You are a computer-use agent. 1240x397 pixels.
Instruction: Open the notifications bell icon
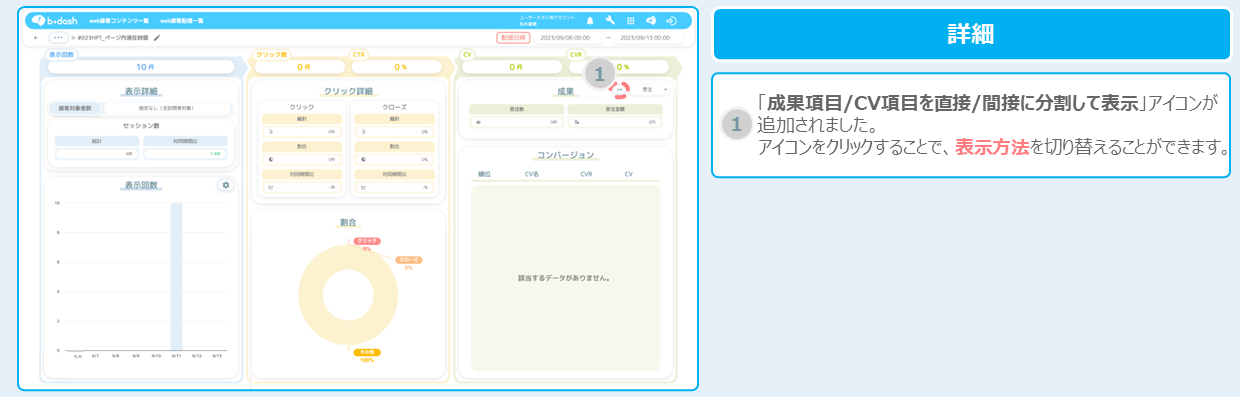click(590, 20)
